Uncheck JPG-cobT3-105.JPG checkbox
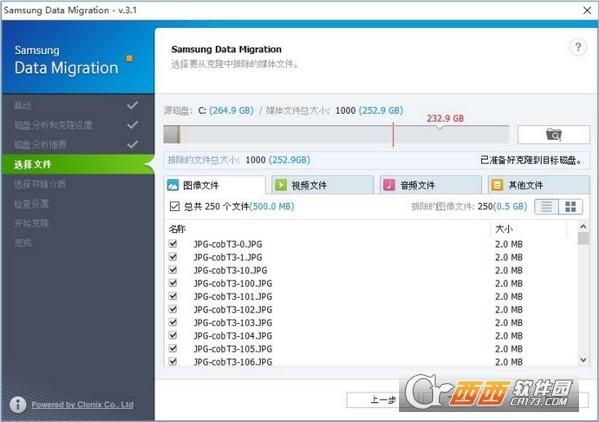This screenshot has height=422, width=599. click(x=173, y=348)
